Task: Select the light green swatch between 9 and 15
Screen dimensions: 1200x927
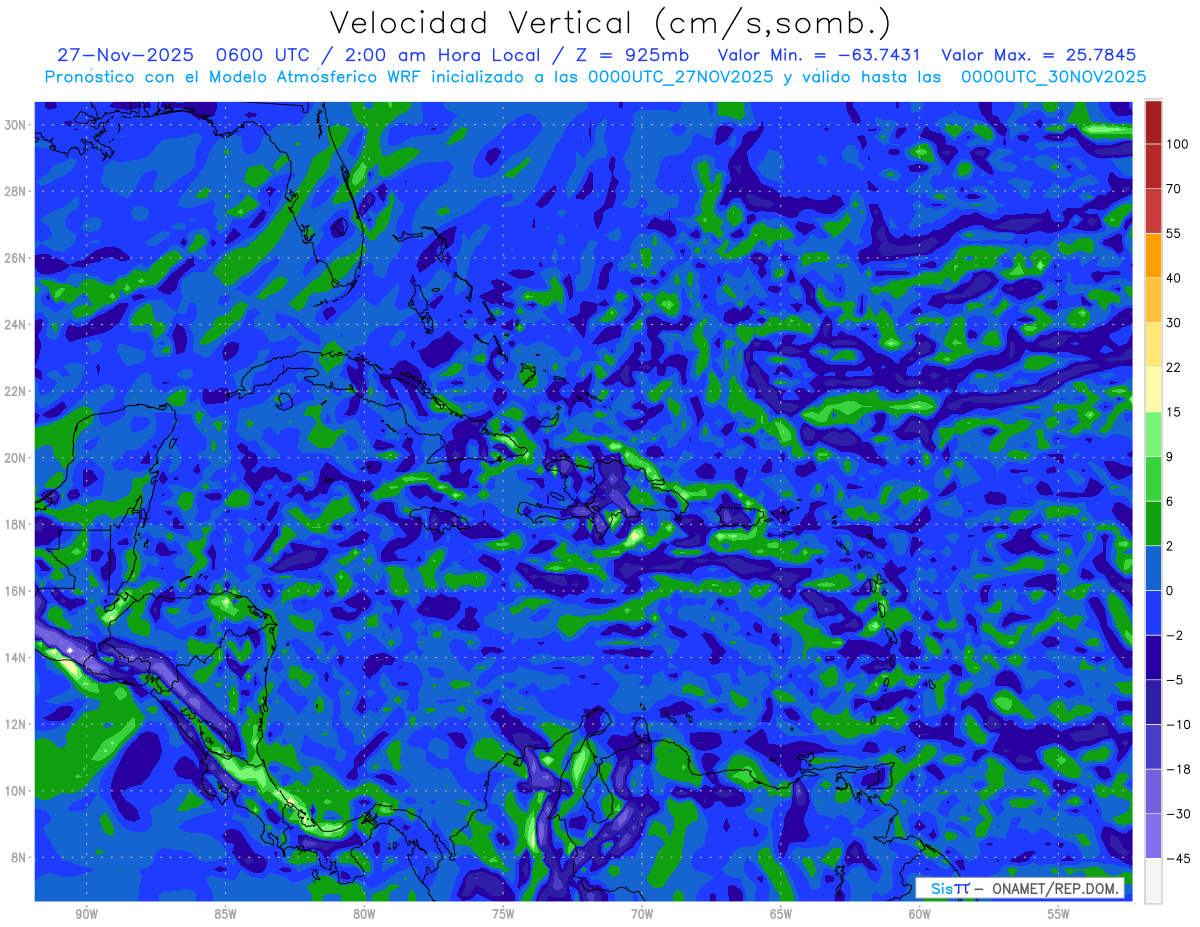Action: pyautogui.click(x=1153, y=434)
